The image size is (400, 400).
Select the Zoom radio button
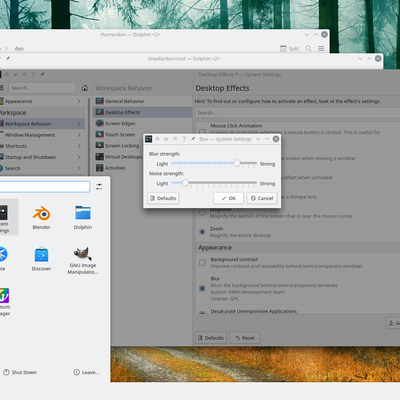202,232
